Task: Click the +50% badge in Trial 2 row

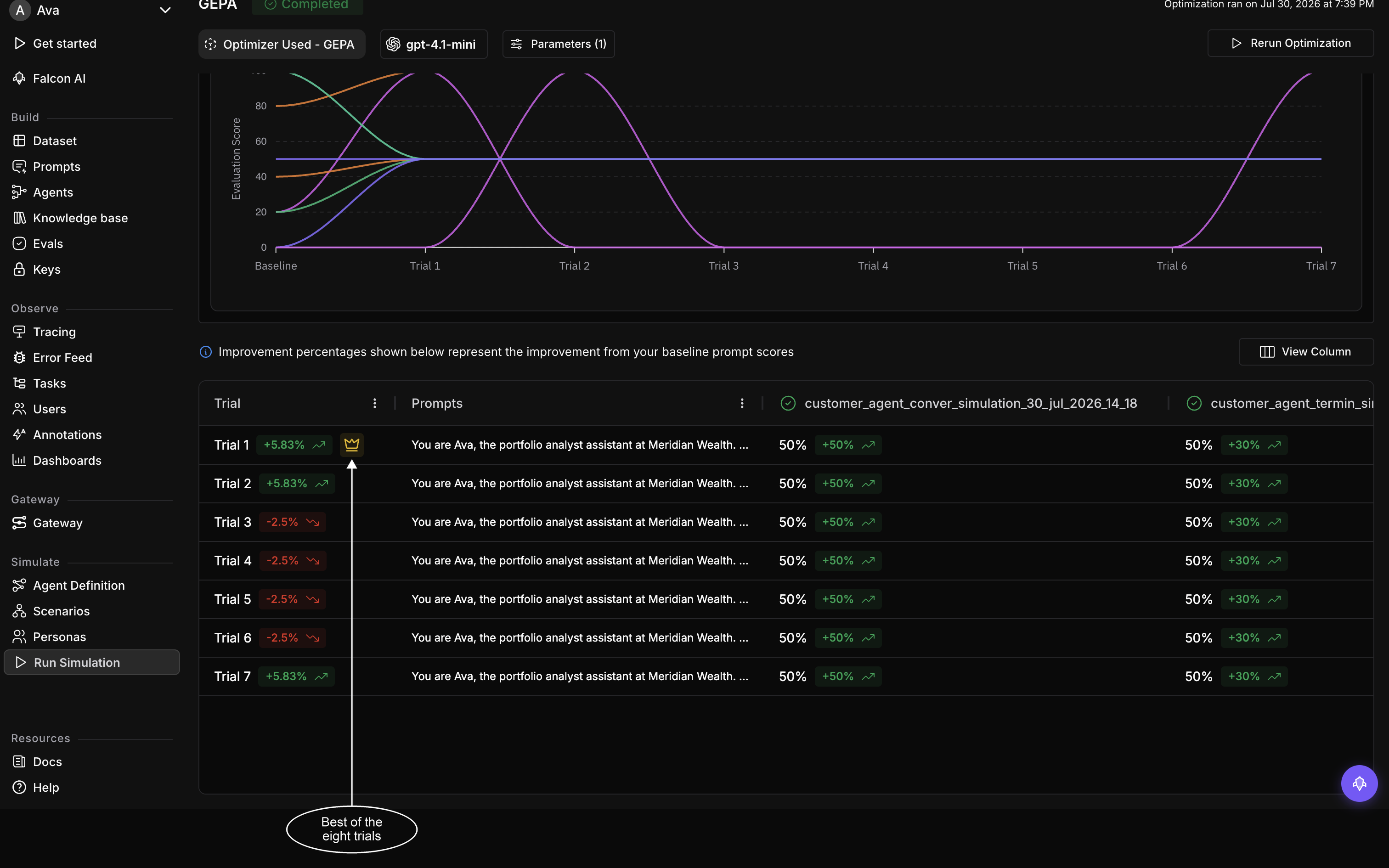Action: click(848, 483)
